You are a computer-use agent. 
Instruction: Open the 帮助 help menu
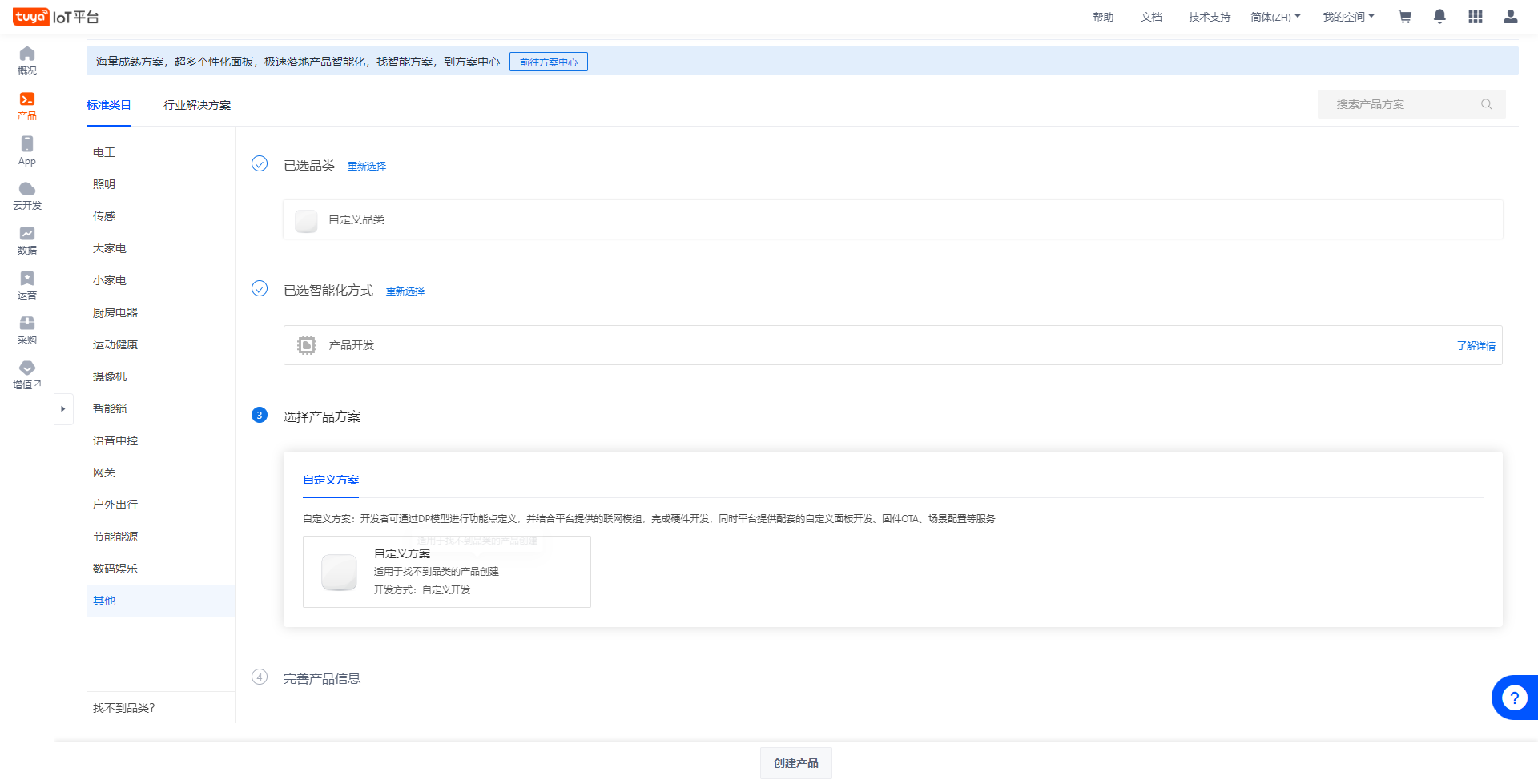pyautogui.click(x=1103, y=17)
